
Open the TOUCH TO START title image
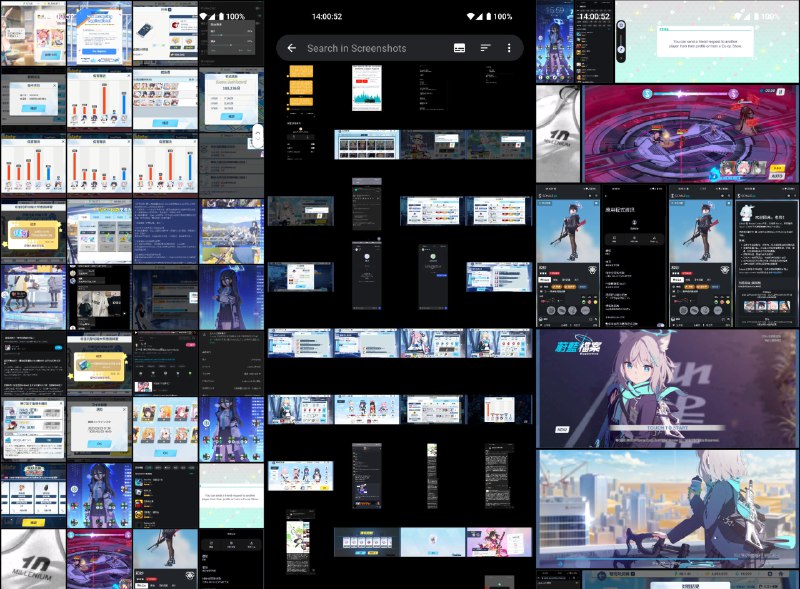[667, 388]
